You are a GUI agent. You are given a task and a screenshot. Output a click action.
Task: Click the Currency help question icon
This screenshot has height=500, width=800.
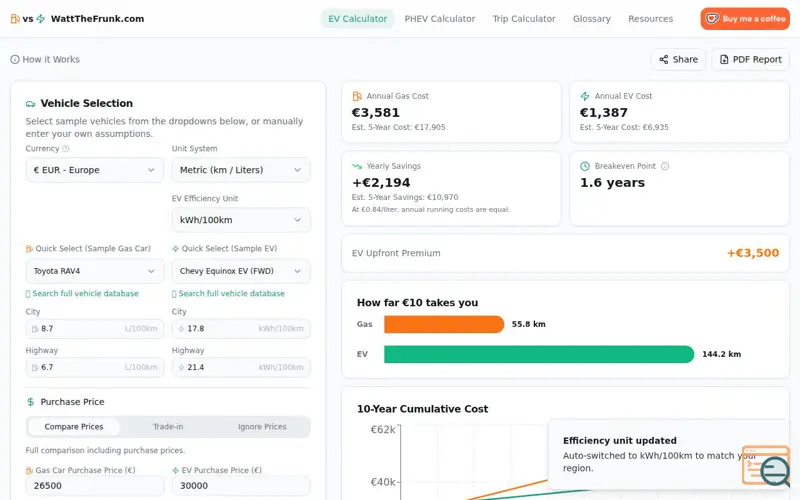click(65, 149)
